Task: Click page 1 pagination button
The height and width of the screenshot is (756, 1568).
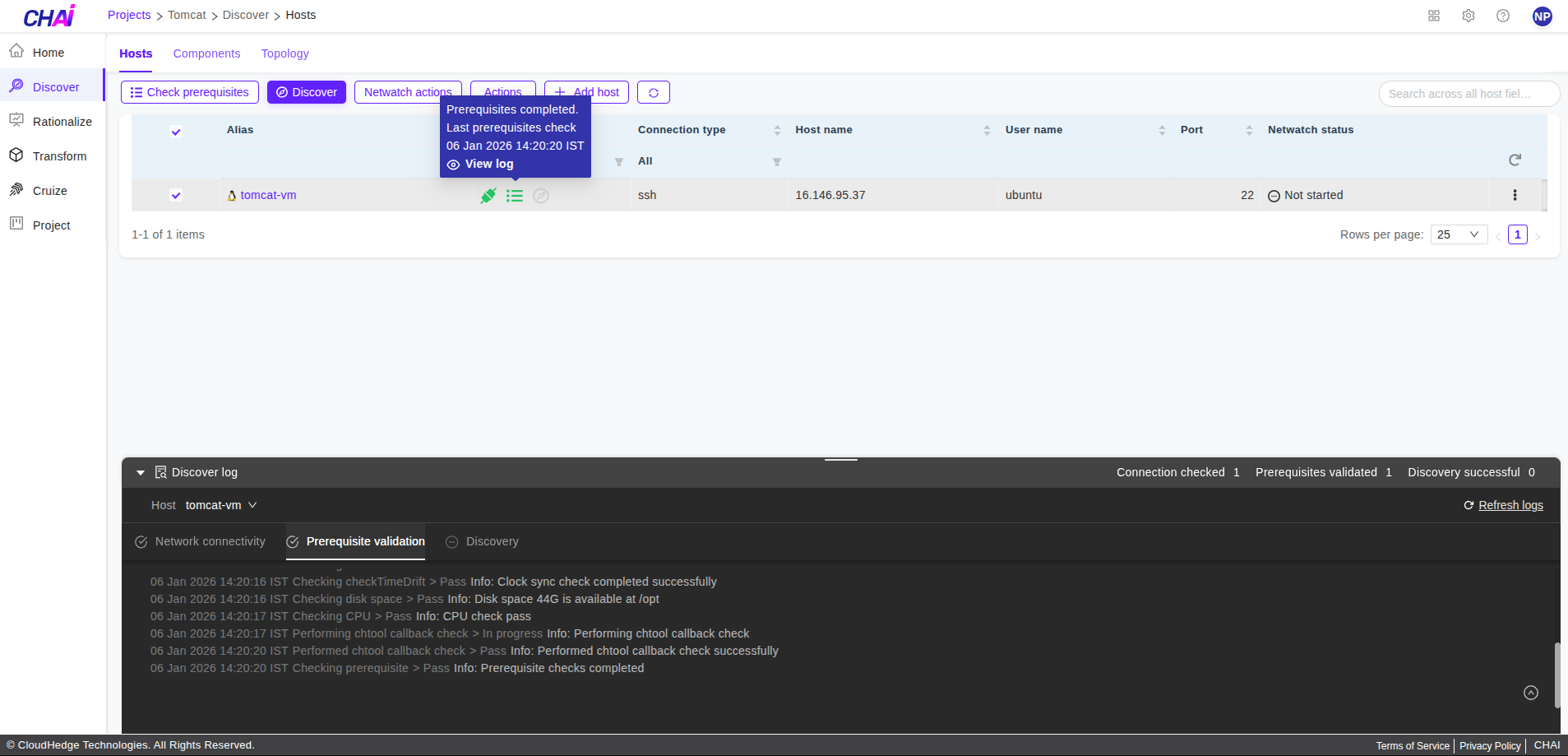Action: [1518, 234]
